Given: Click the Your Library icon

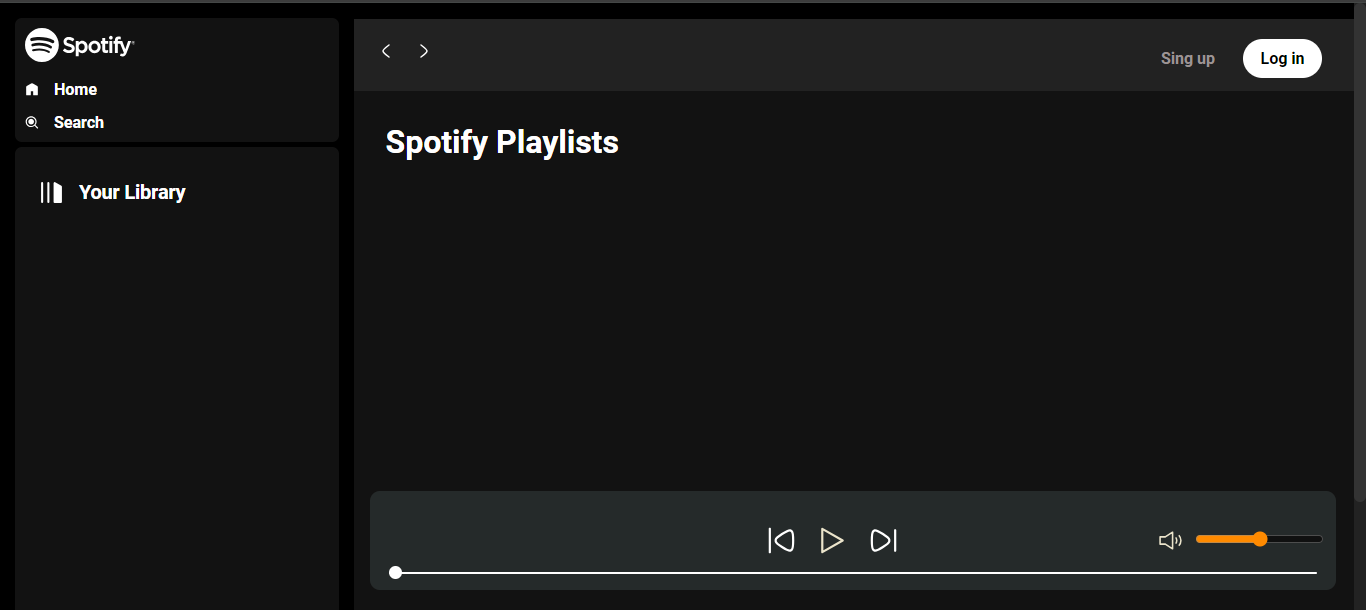Looking at the screenshot, I should [49, 192].
